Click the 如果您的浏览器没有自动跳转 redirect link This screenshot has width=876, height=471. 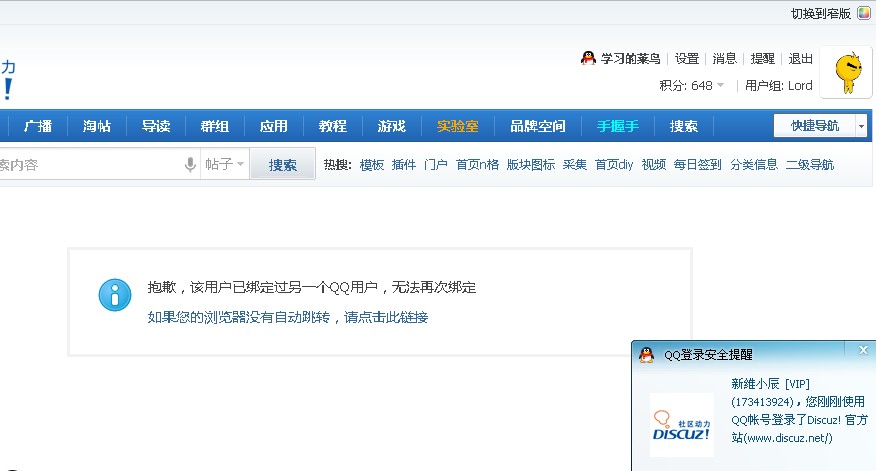point(288,317)
